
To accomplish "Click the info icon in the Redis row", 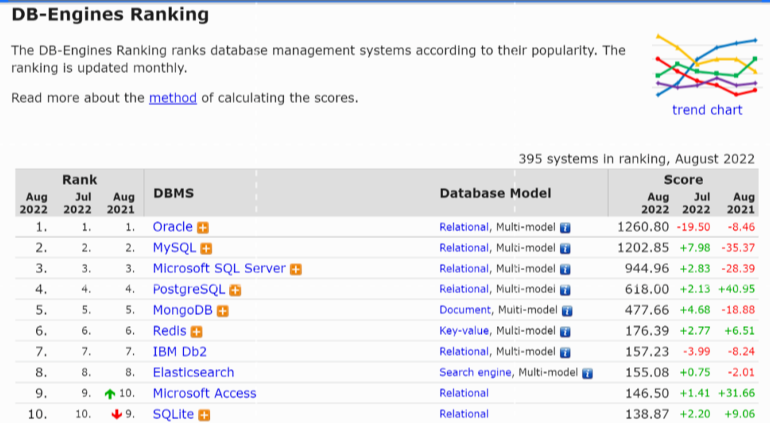I will (x=565, y=332).
